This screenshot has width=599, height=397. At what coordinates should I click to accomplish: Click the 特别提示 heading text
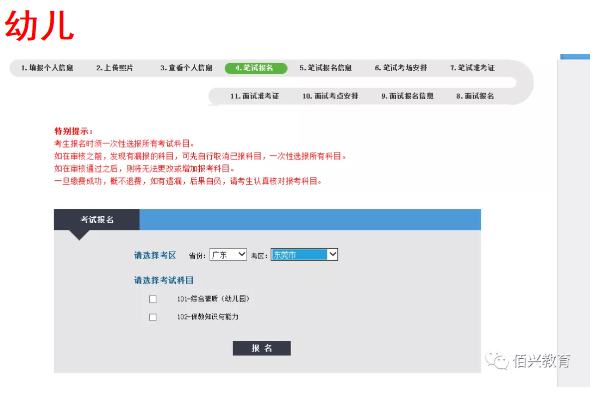pyautogui.click(x=73, y=131)
